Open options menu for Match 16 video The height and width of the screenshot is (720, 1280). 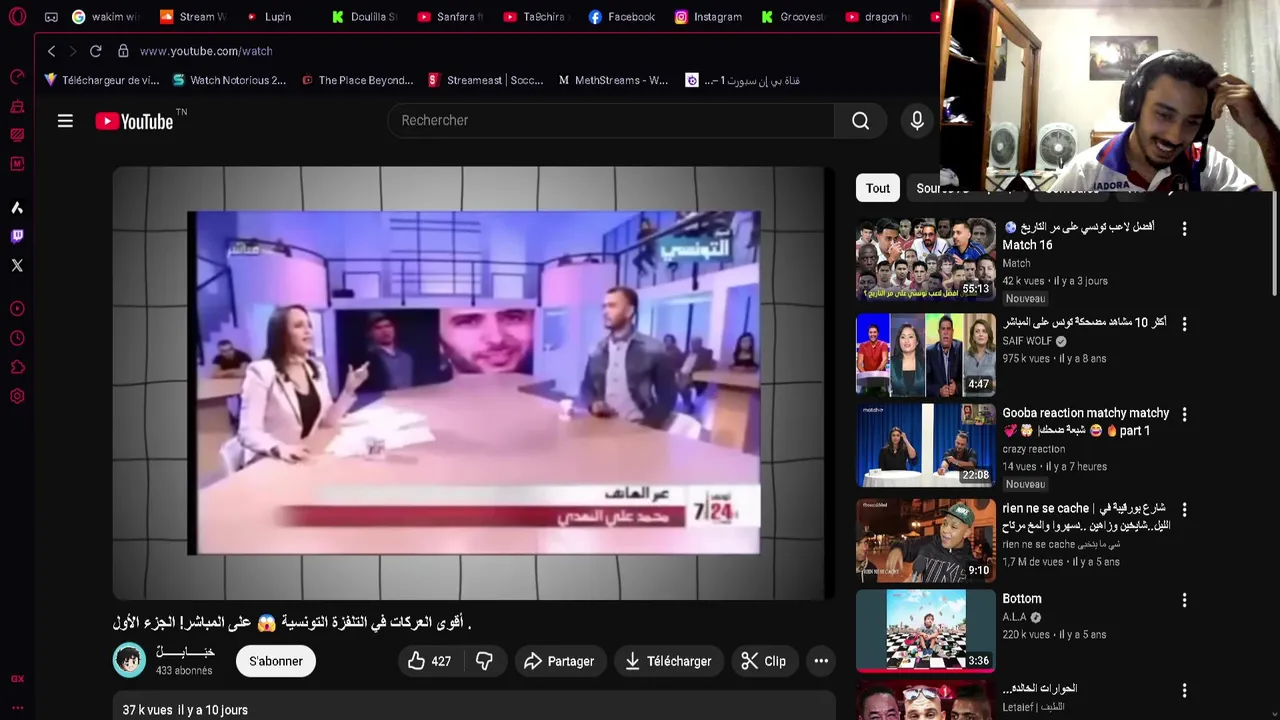(x=1184, y=229)
